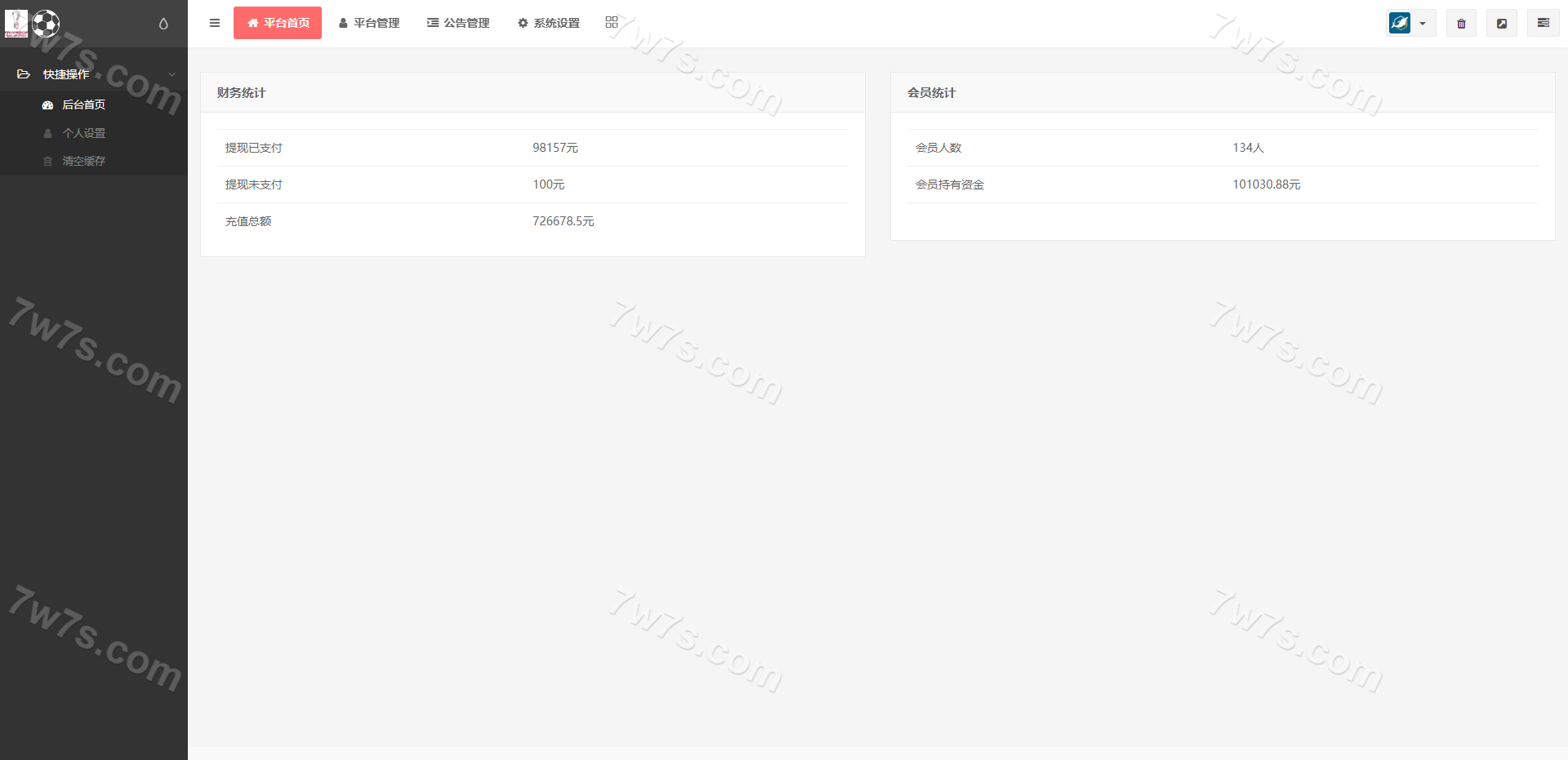Open the 平台首页 home tab
Image resolution: width=1568 pixels, height=760 pixels.
(278, 23)
